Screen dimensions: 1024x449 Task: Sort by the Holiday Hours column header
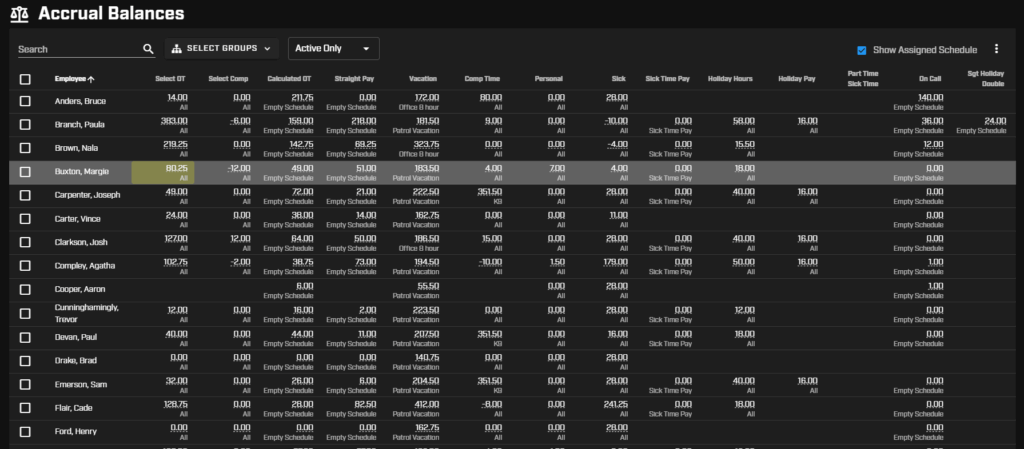click(730, 79)
